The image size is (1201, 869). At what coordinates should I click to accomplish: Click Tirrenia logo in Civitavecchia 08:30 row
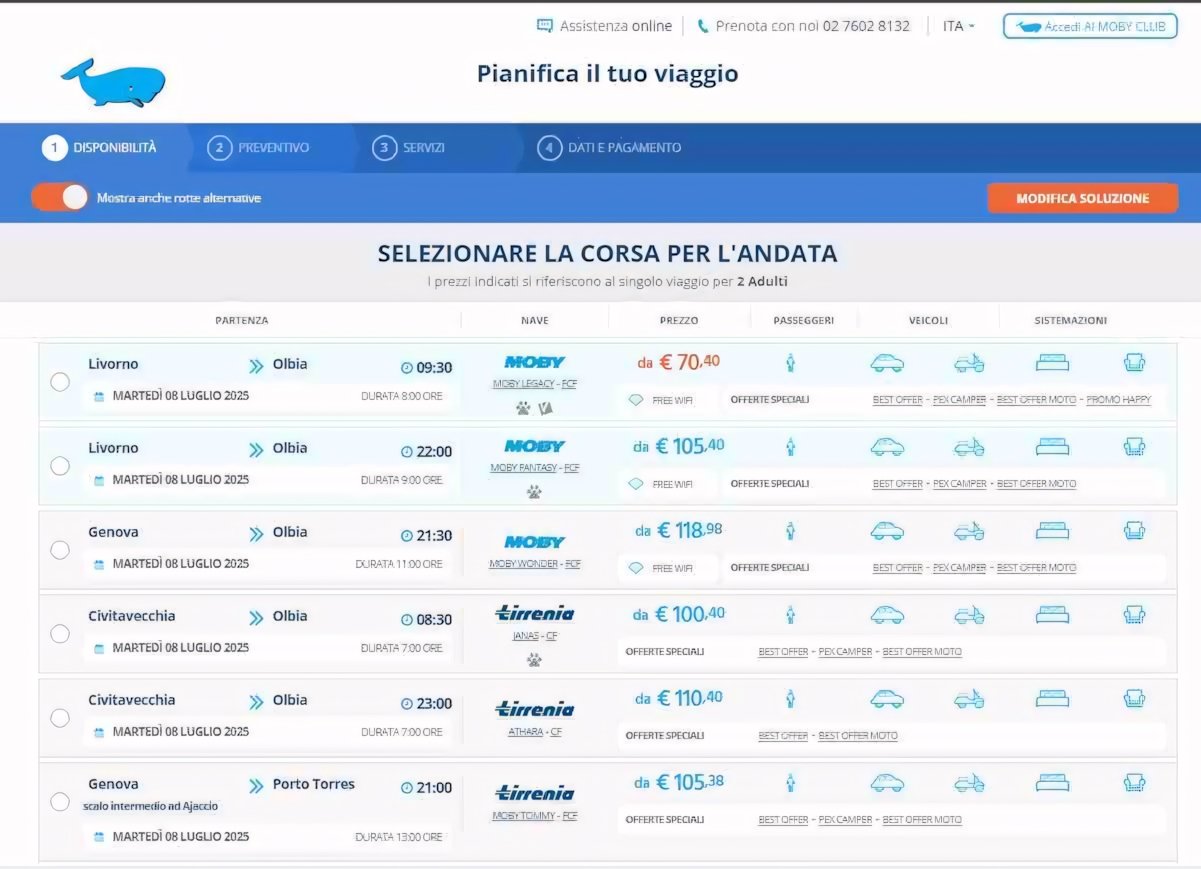point(535,613)
